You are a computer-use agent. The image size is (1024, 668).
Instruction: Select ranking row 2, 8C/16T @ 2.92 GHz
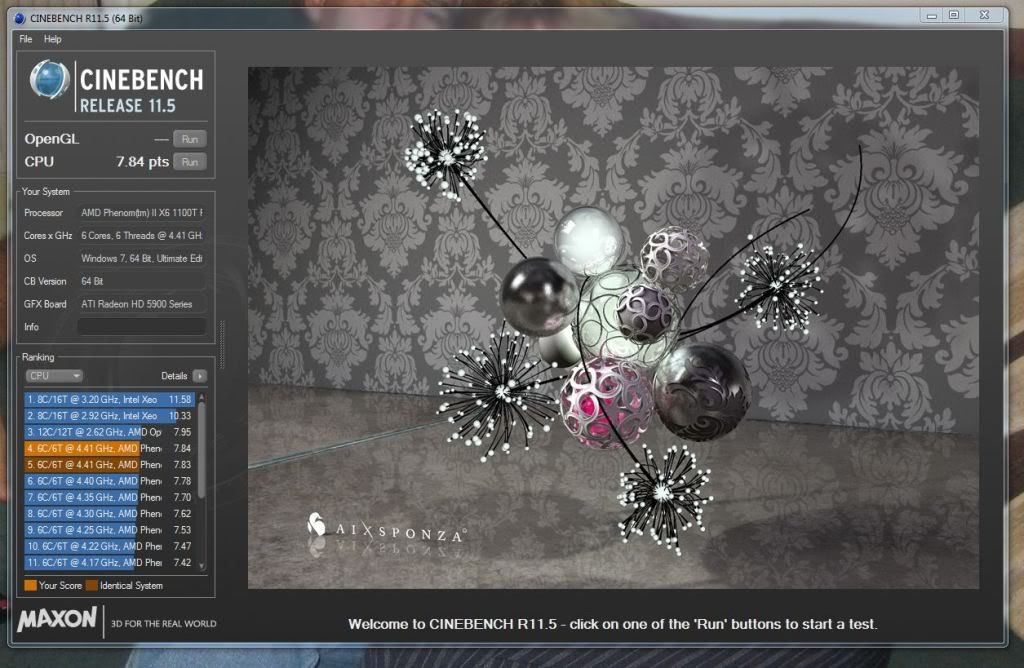[110, 415]
